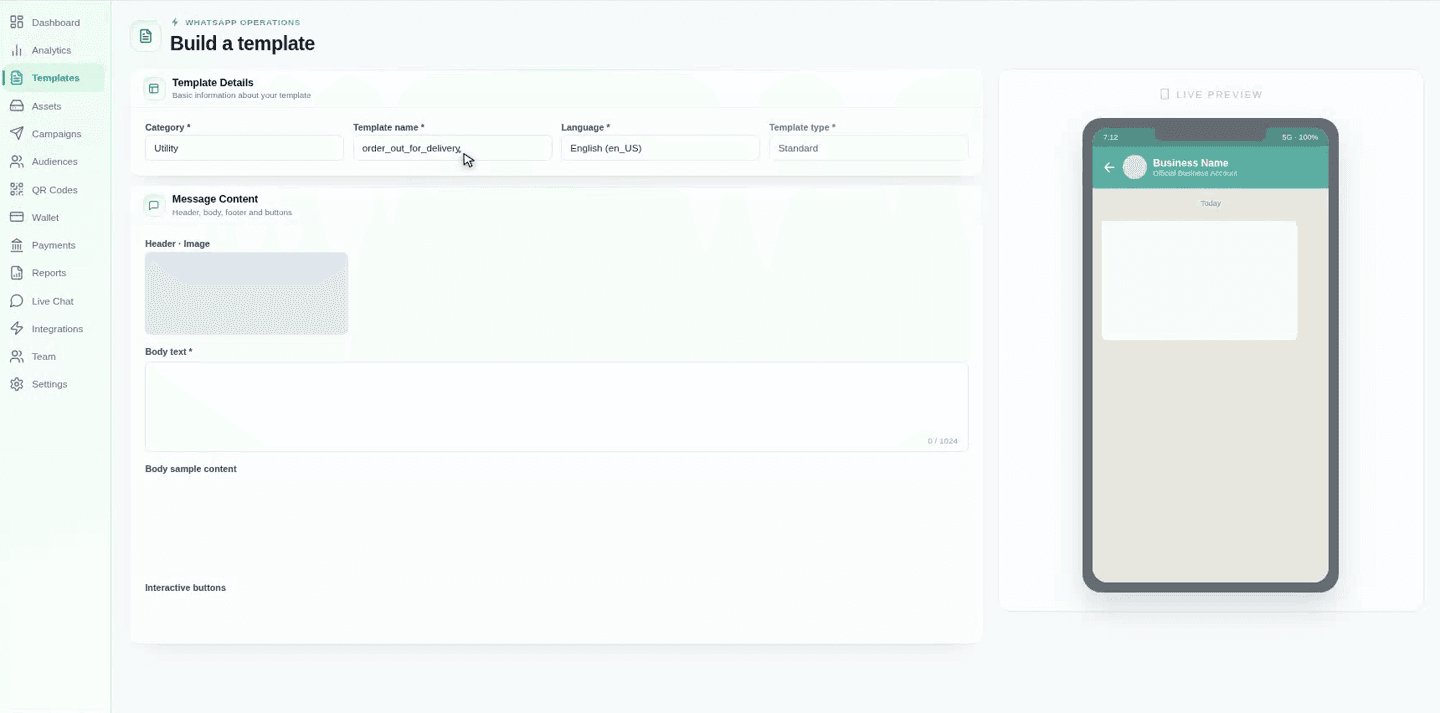Click the document icon beside Build a template
This screenshot has width=1440, height=713.
tap(146, 36)
